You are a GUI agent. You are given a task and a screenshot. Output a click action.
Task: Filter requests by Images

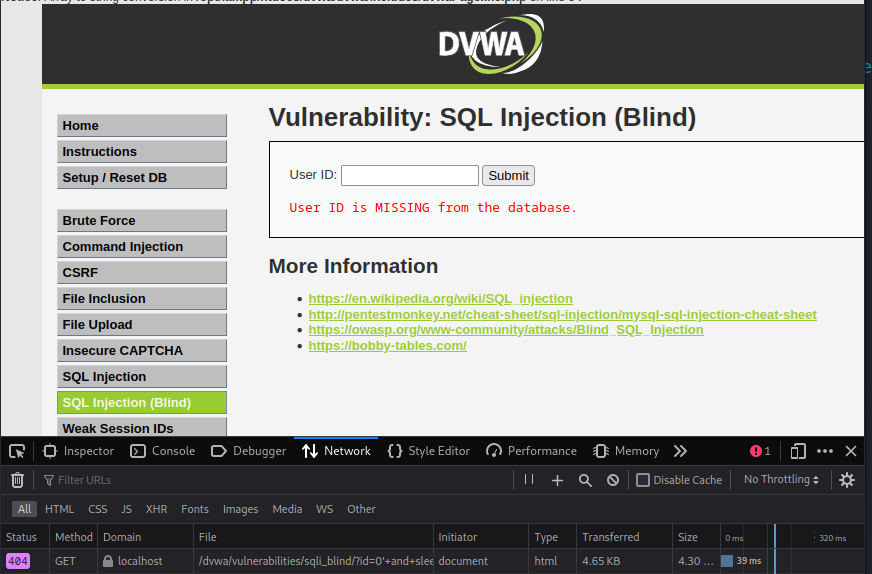240,509
